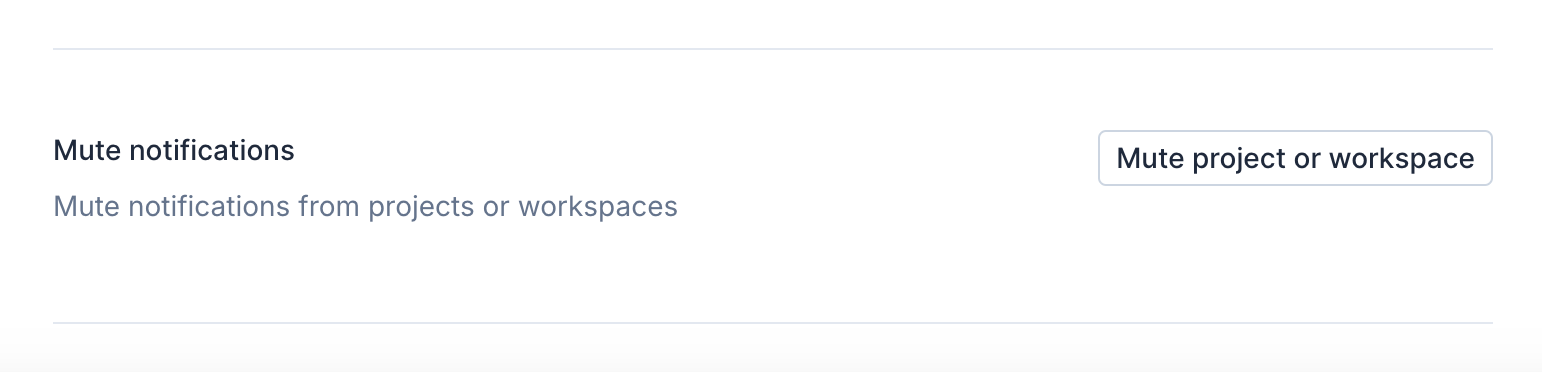Click the word 'Mute' in the button label
The image size is (1542, 372).
1150,158
